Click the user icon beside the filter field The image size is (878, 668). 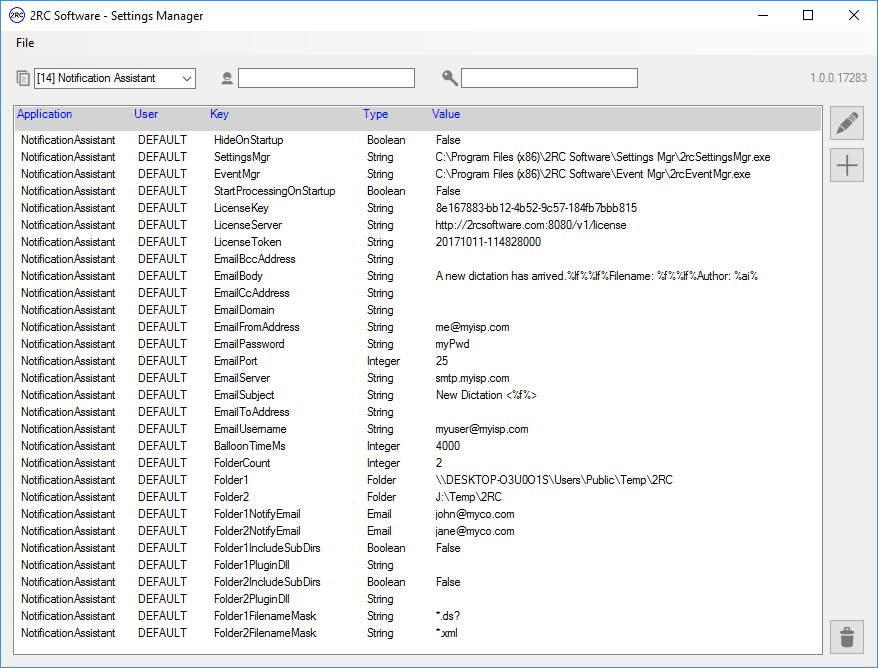227,77
